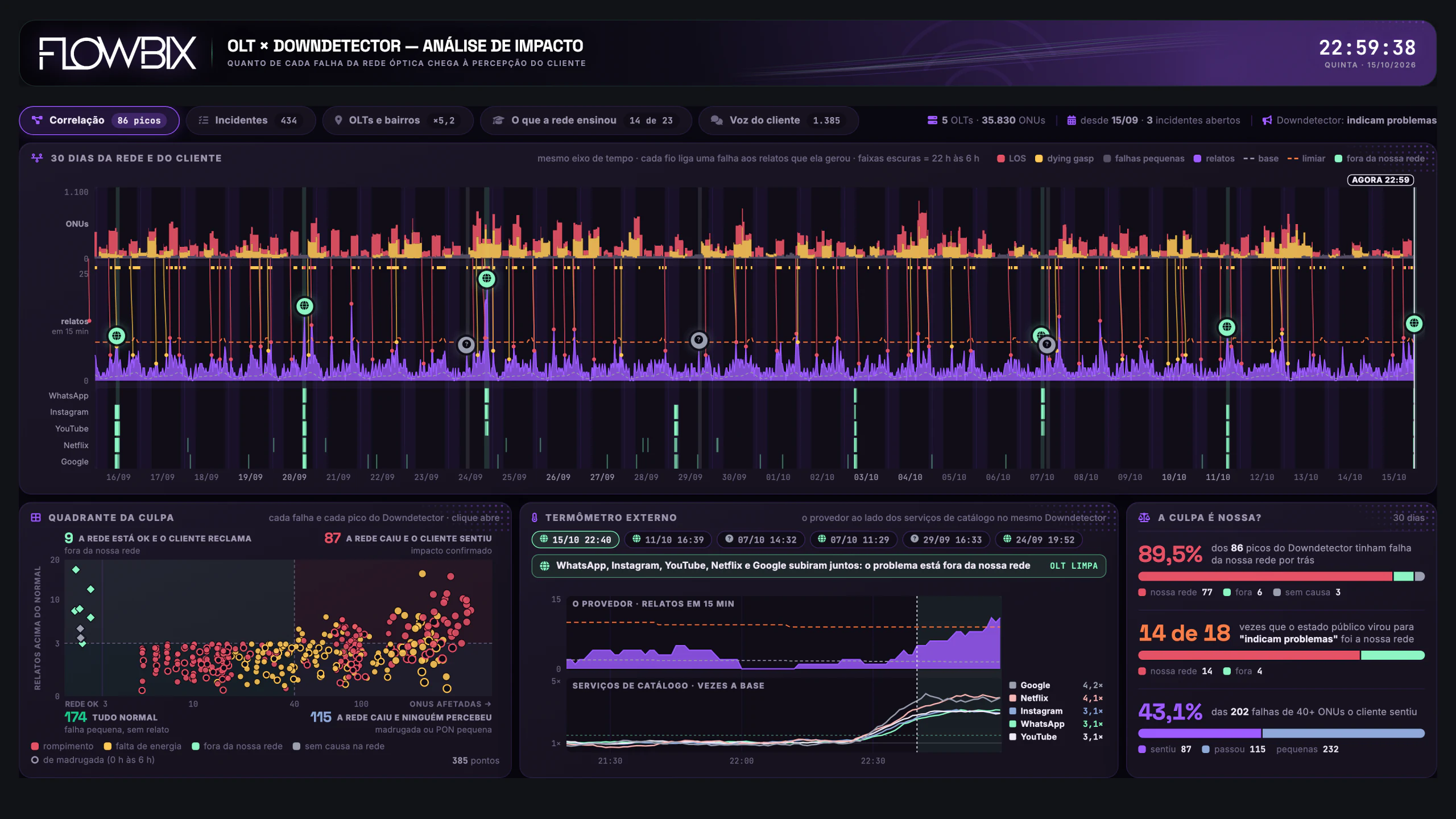The image size is (1456, 819).
Task: Click the calendar icon beside desde 15/09
Action: [1072, 121]
